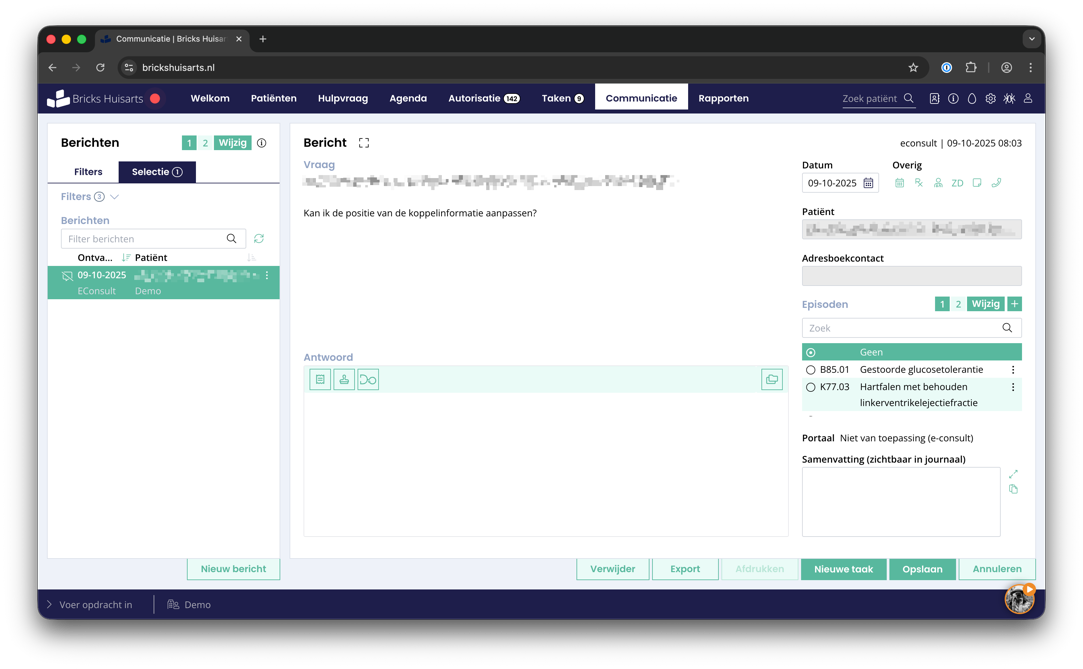
Task: Expand the Filters section chevron
Action: pyautogui.click(x=115, y=197)
